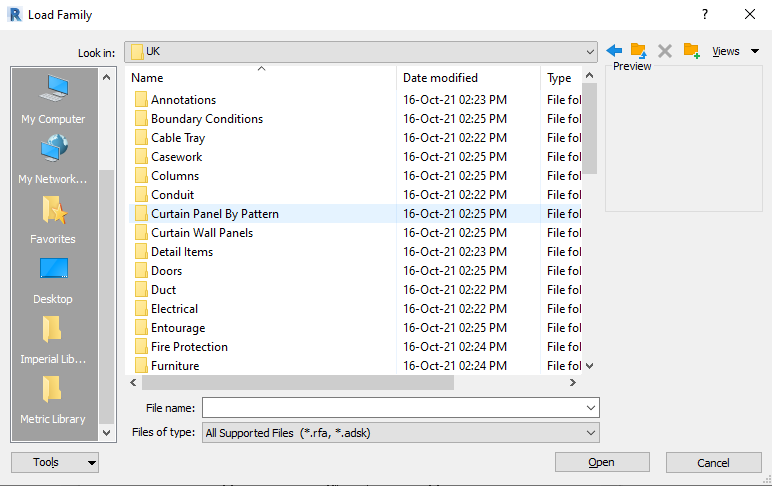Click the Open button
The width and height of the screenshot is (772, 486).
tap(602, 462)
